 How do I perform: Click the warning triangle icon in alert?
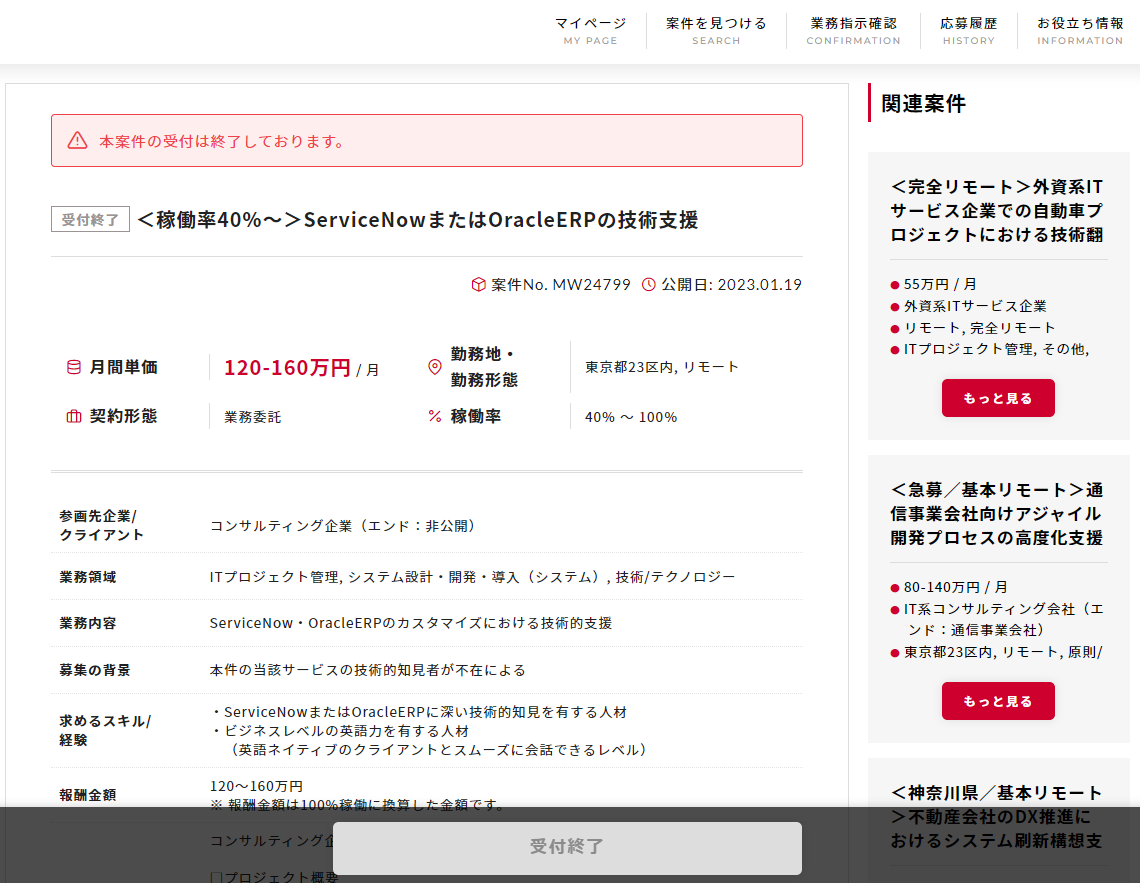pyautogui.click(x=78, y=140)
